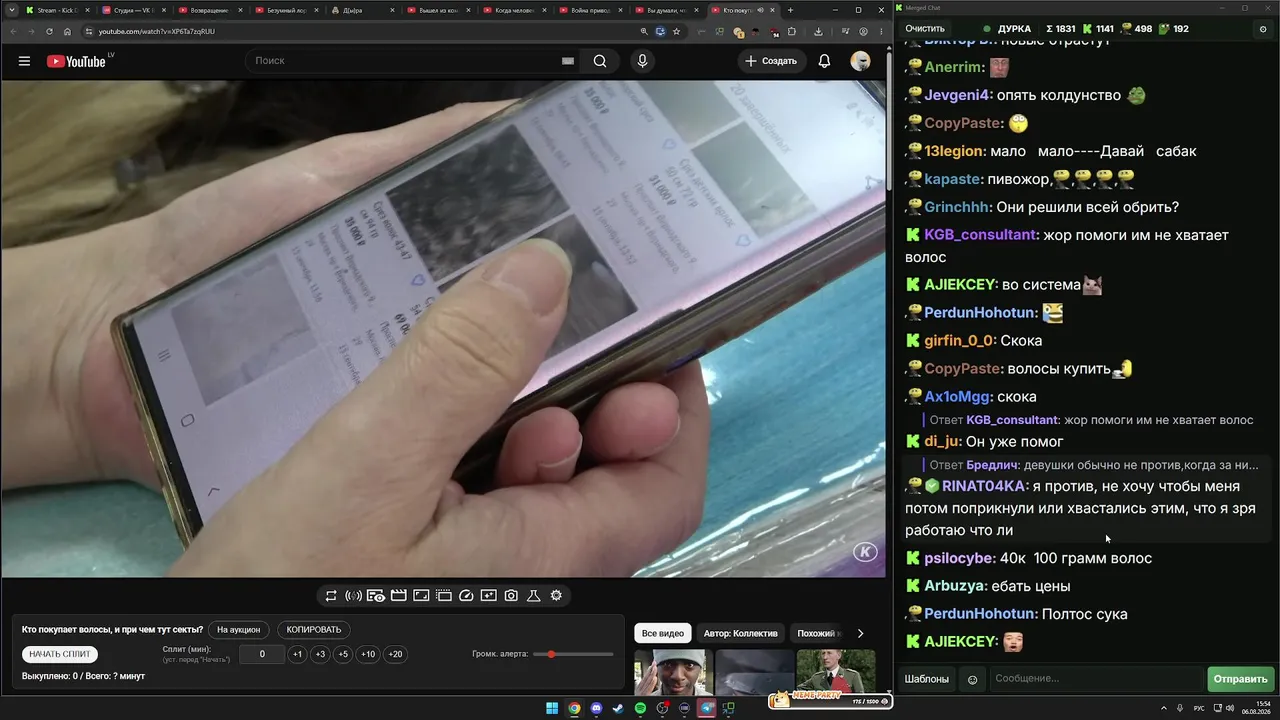This screenshot has width=1280, height=720.
Task: Open the Windows Start menu
Action: (552, 709)
